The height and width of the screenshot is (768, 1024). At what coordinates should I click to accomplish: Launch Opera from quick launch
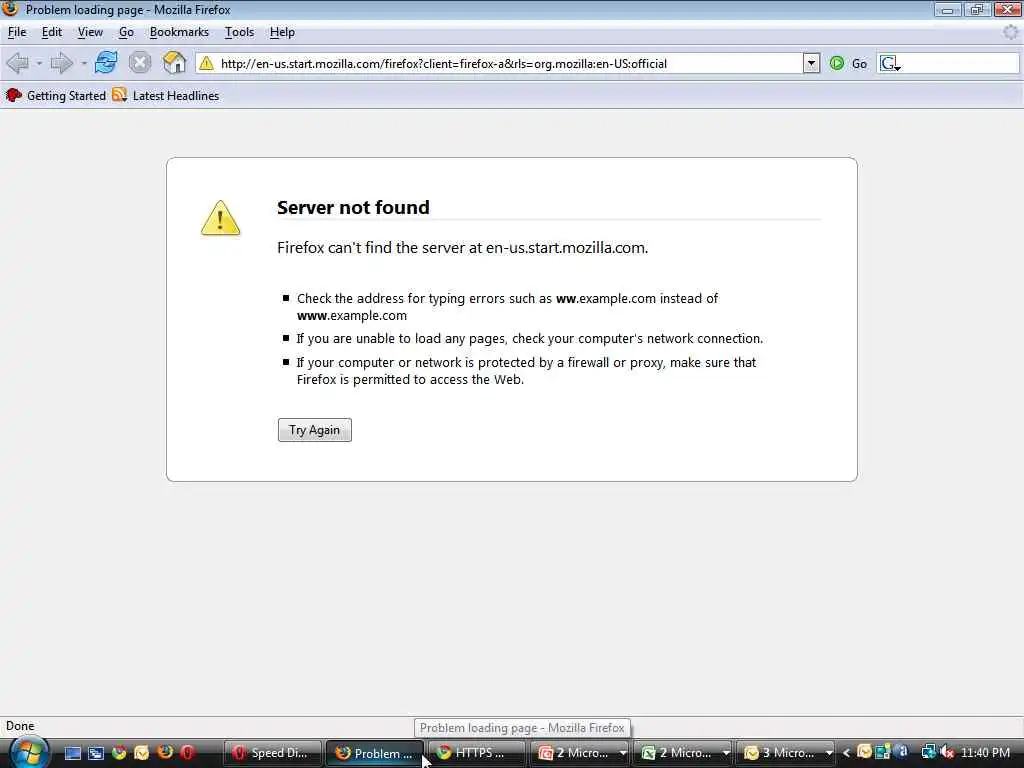click(187, 753)
